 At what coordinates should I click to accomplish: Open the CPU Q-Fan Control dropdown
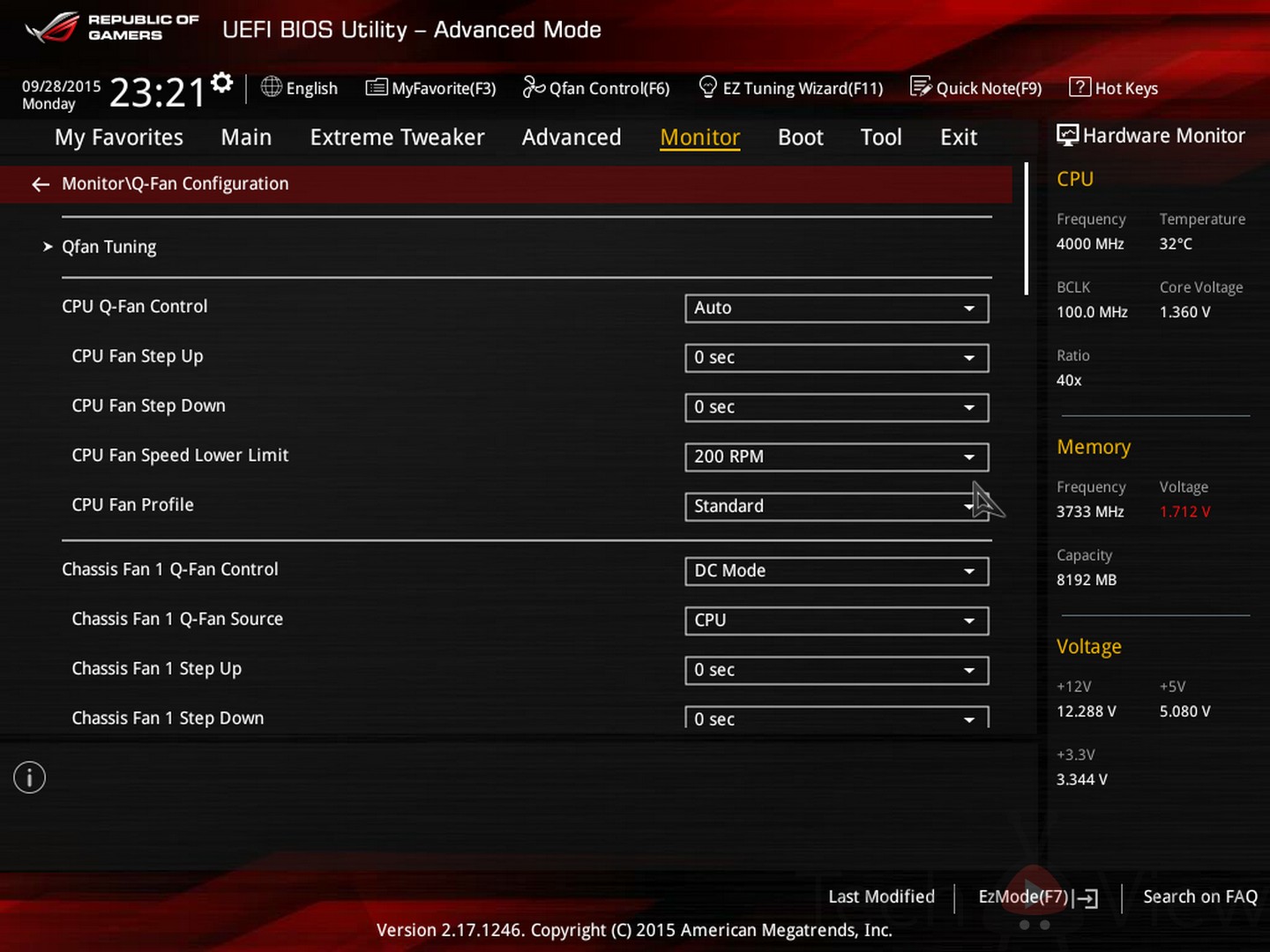tap(836, 308)
